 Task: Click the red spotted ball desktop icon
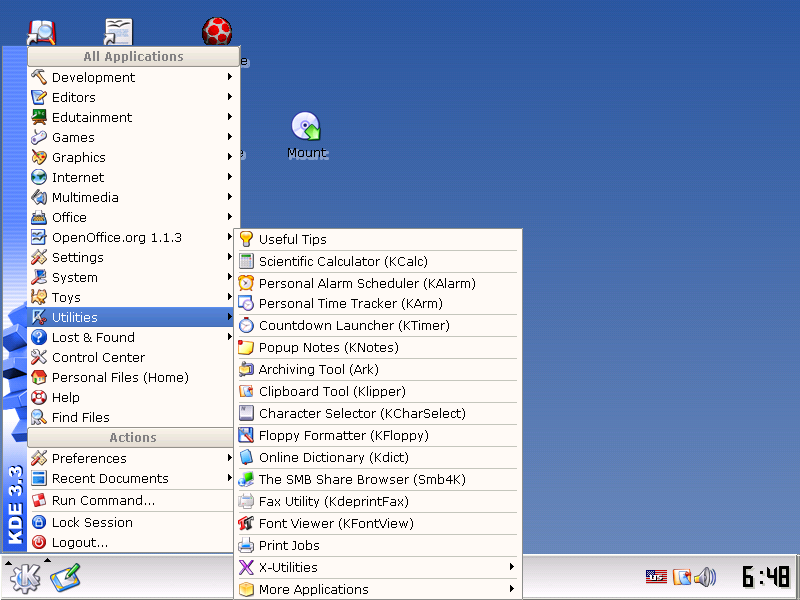[x=217, y=31]
